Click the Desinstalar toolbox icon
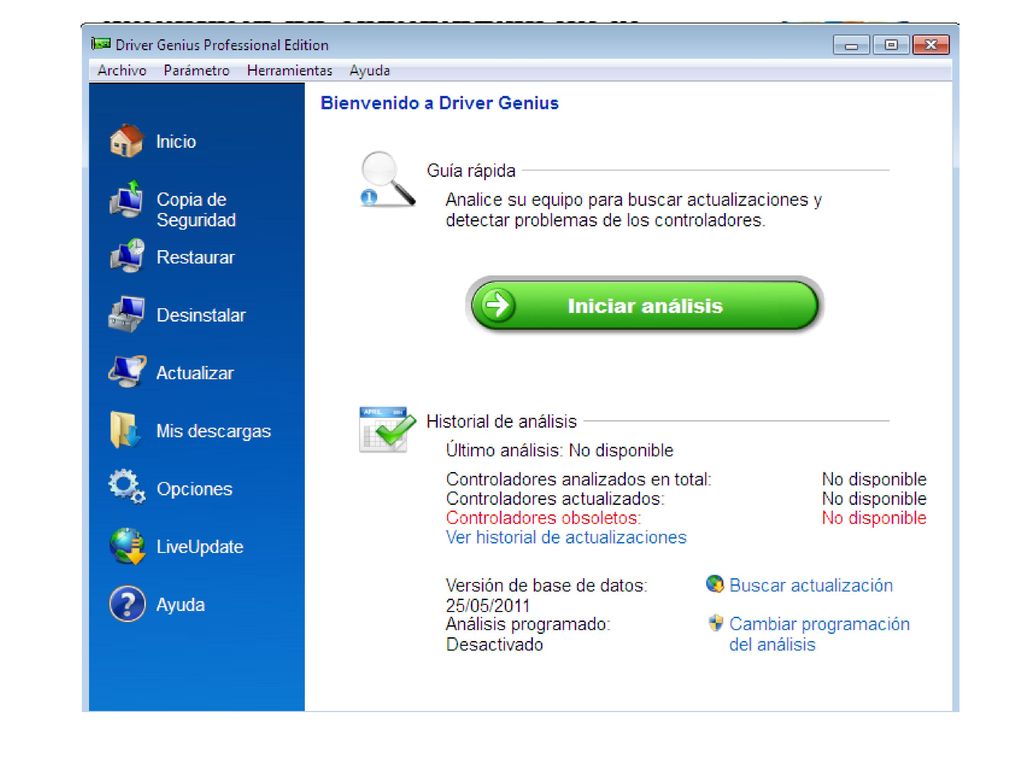Viewport: 1024px width, 768px height. pos(127,314)
